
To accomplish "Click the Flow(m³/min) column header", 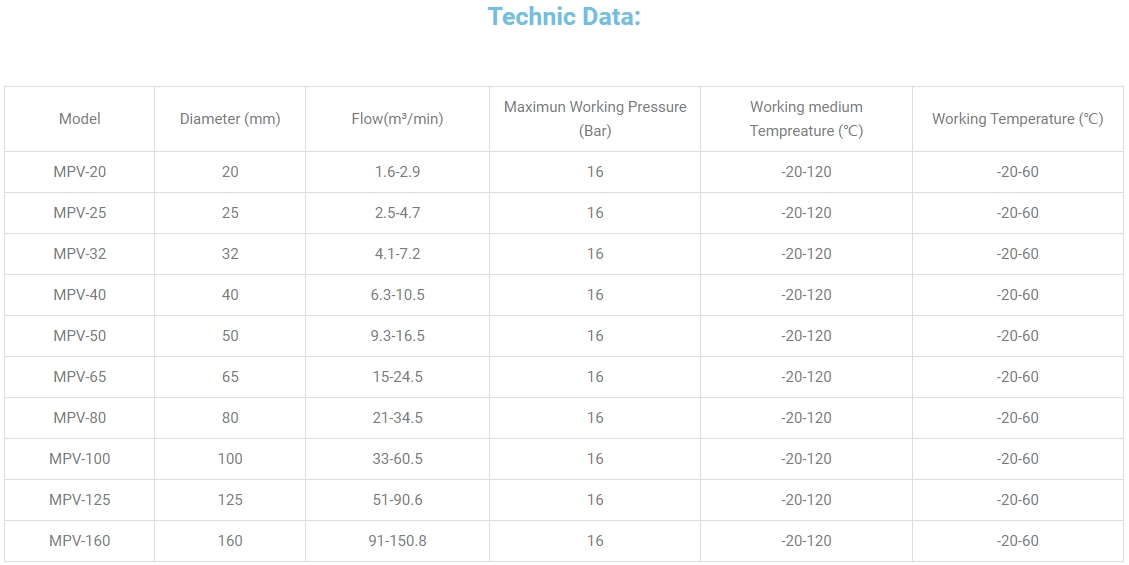I will 397,119.
